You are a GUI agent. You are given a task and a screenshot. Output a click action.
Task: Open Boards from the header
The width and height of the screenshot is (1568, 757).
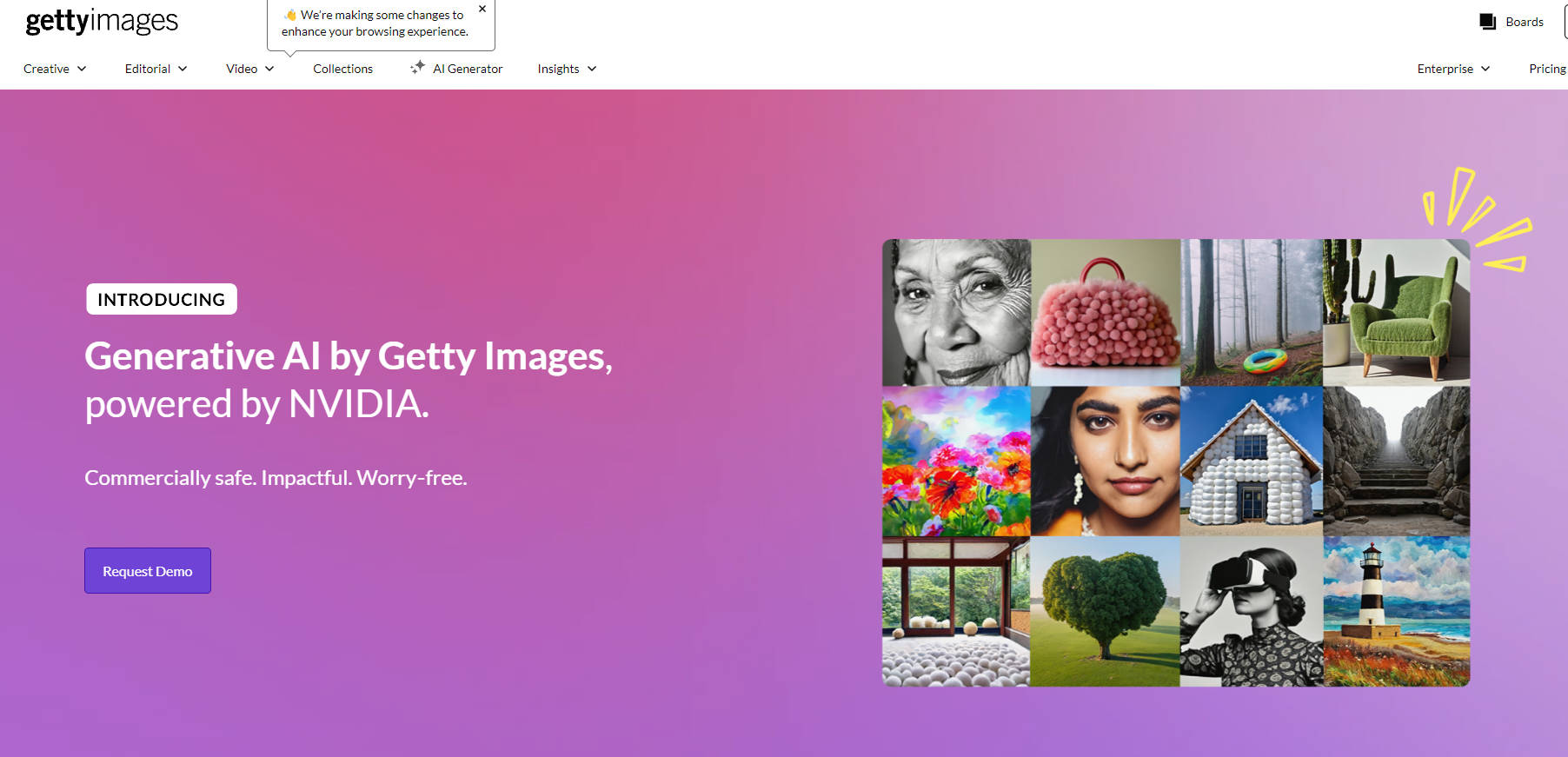point(1525,22)
